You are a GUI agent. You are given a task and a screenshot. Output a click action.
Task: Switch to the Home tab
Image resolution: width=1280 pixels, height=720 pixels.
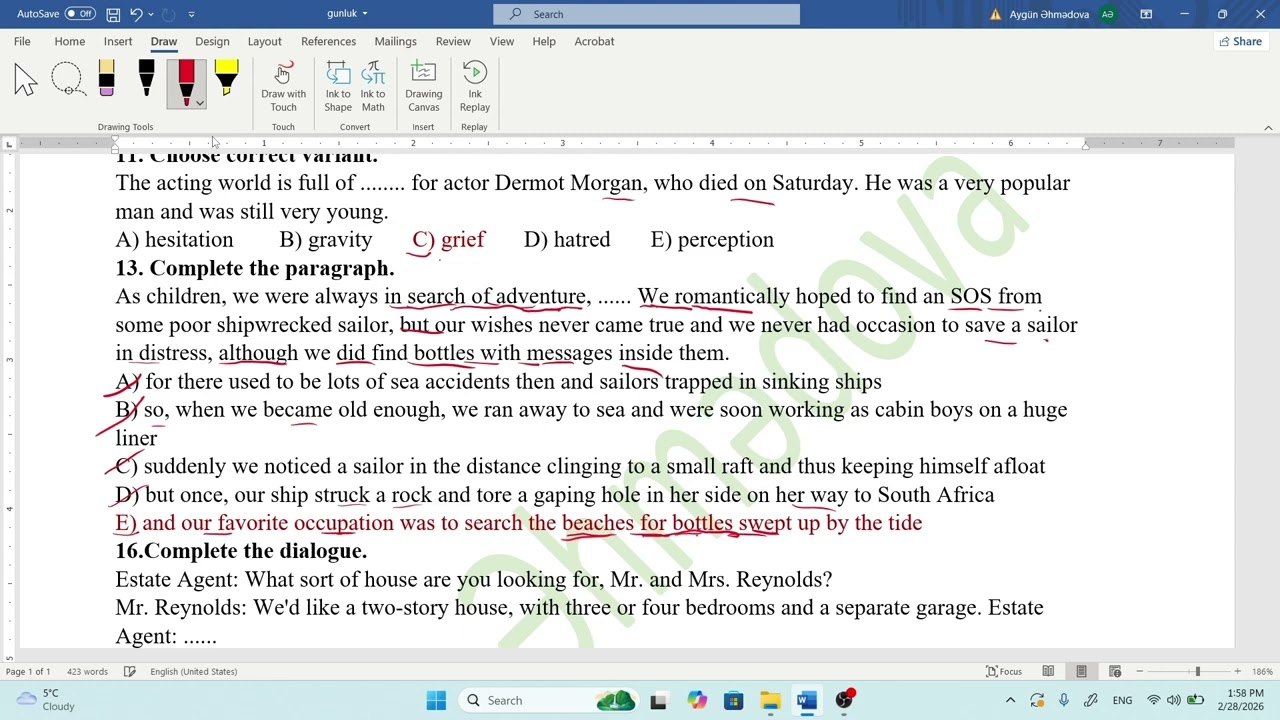(70, 41)
